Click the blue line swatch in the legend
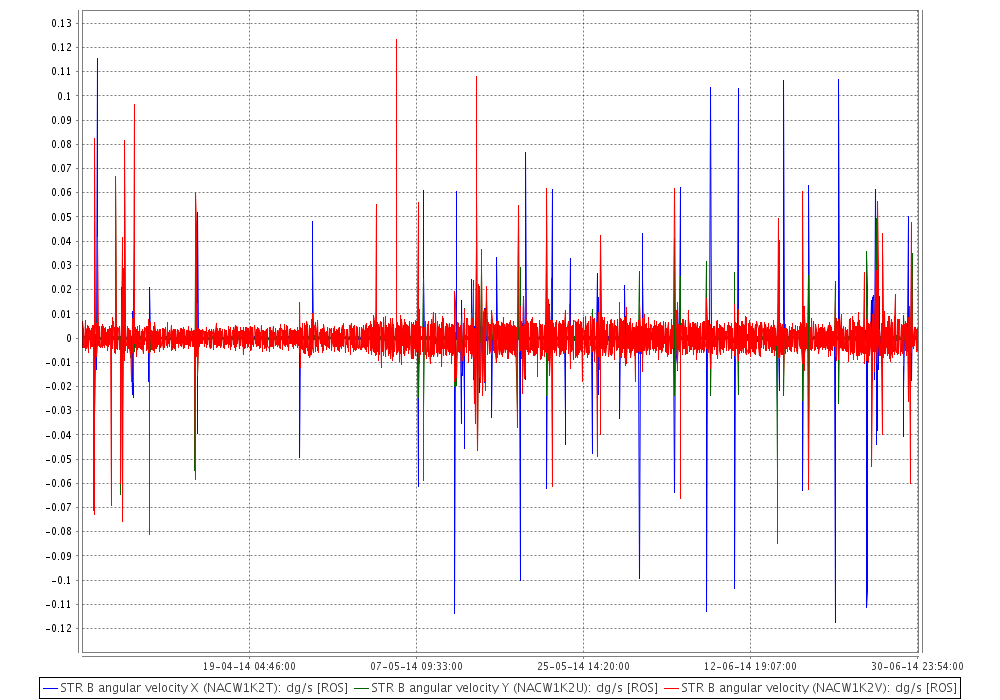This screenshot has width=1000, height=700. click(50, 689)
